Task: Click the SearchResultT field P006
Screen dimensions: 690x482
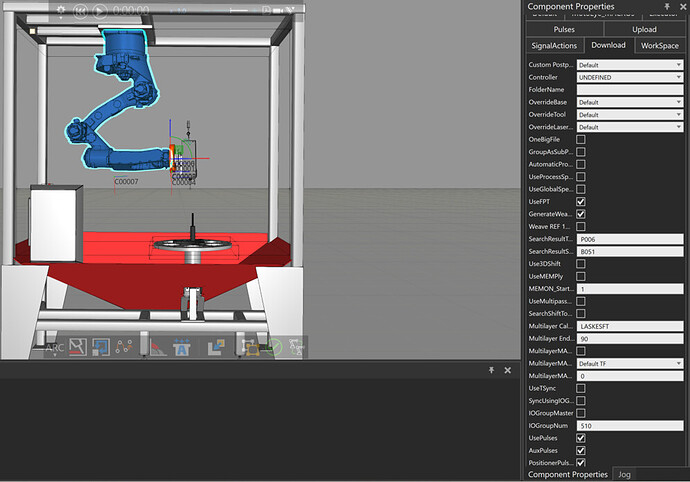Action: (x=630, y=239)
